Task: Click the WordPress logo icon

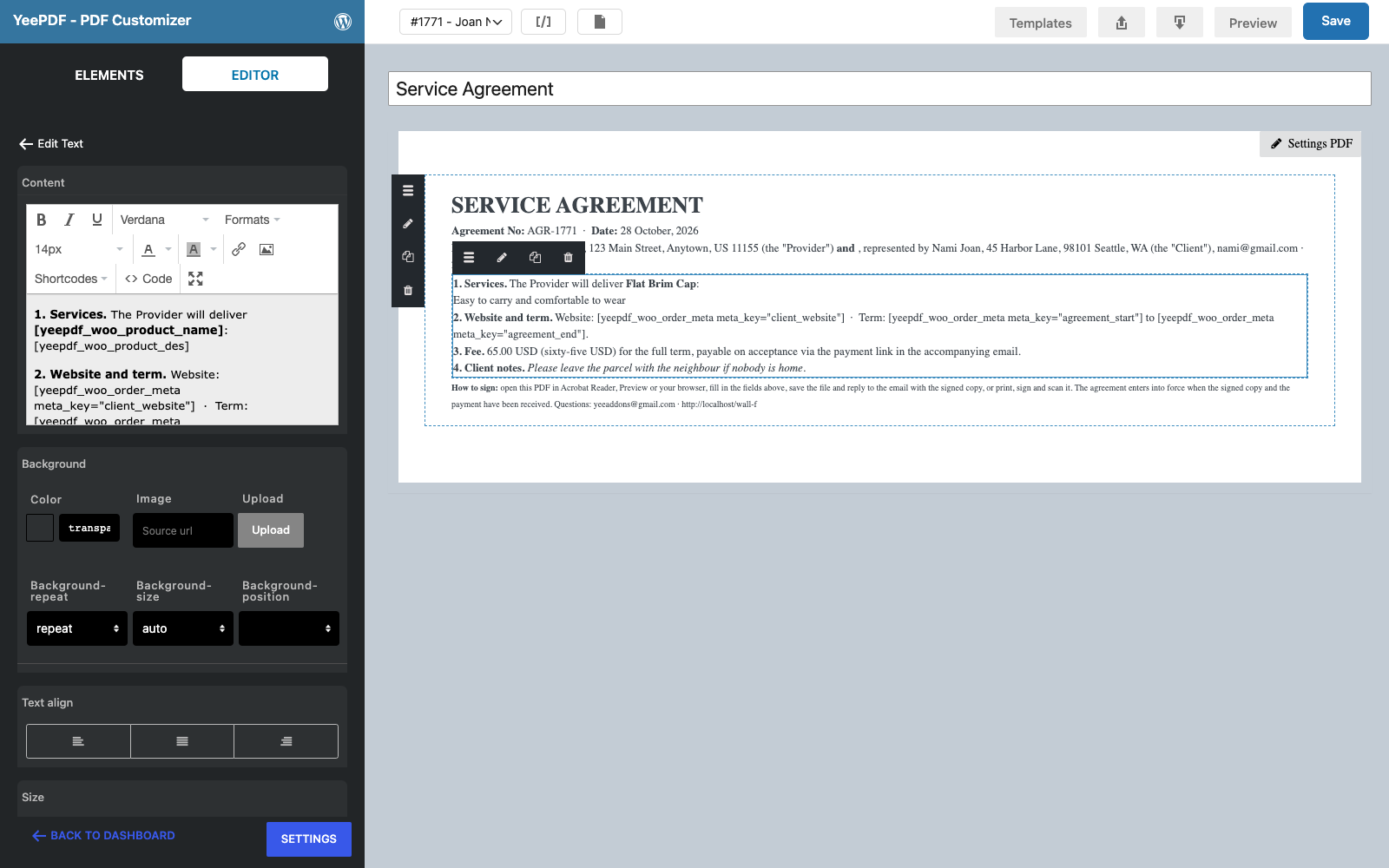Action: point(343,22)
